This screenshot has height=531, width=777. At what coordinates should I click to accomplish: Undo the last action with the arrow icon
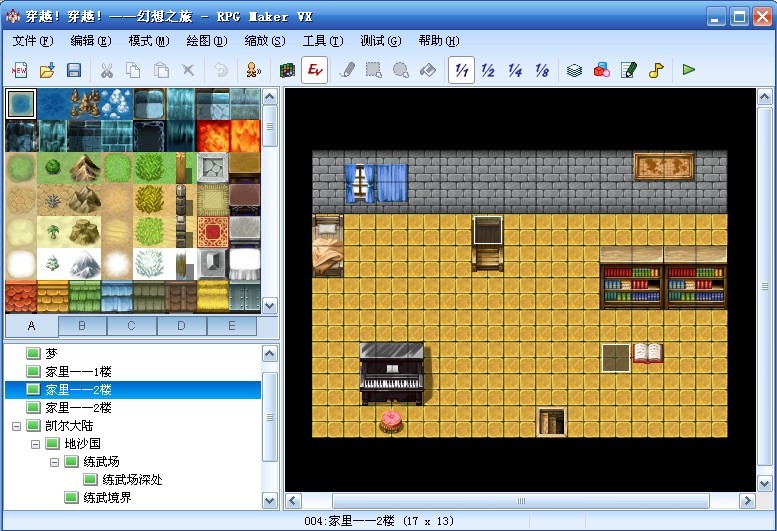pyautogui.click(x=221, y=70)
